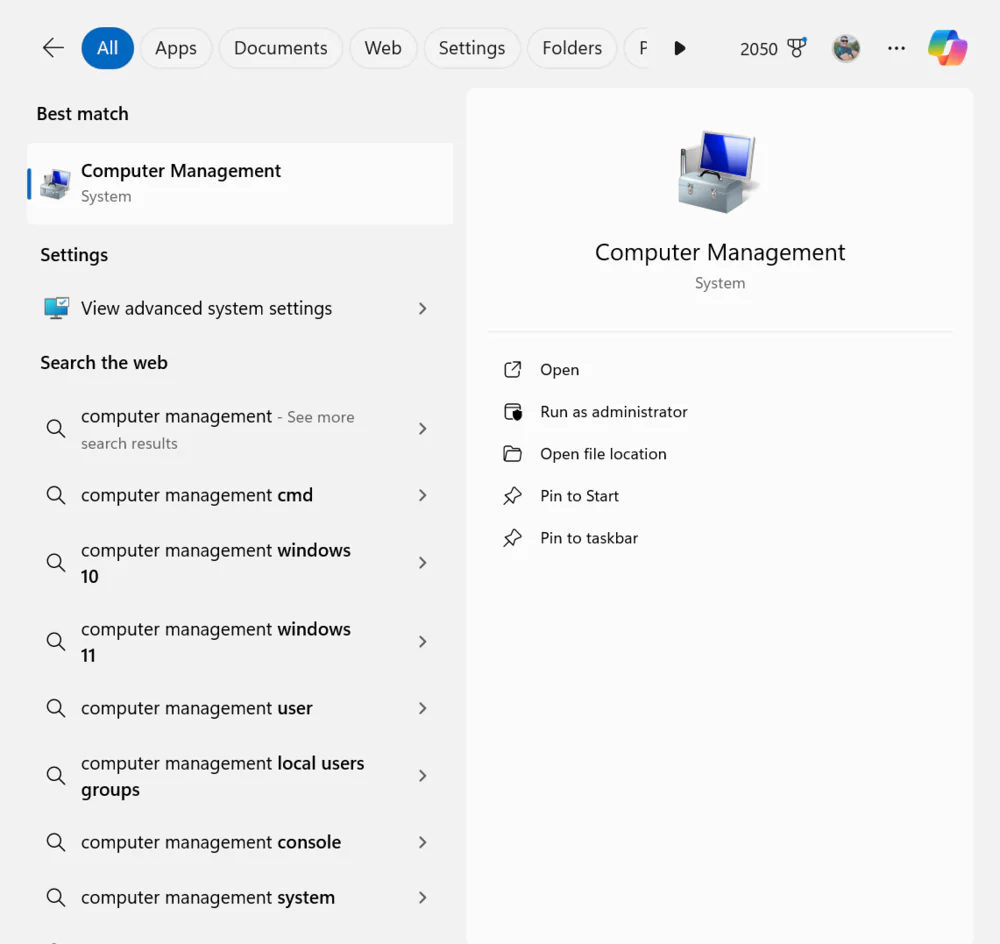The width and height of the screenshot is (1000, 944).
Task: Click See more search results text
Action: click(217, 430)
